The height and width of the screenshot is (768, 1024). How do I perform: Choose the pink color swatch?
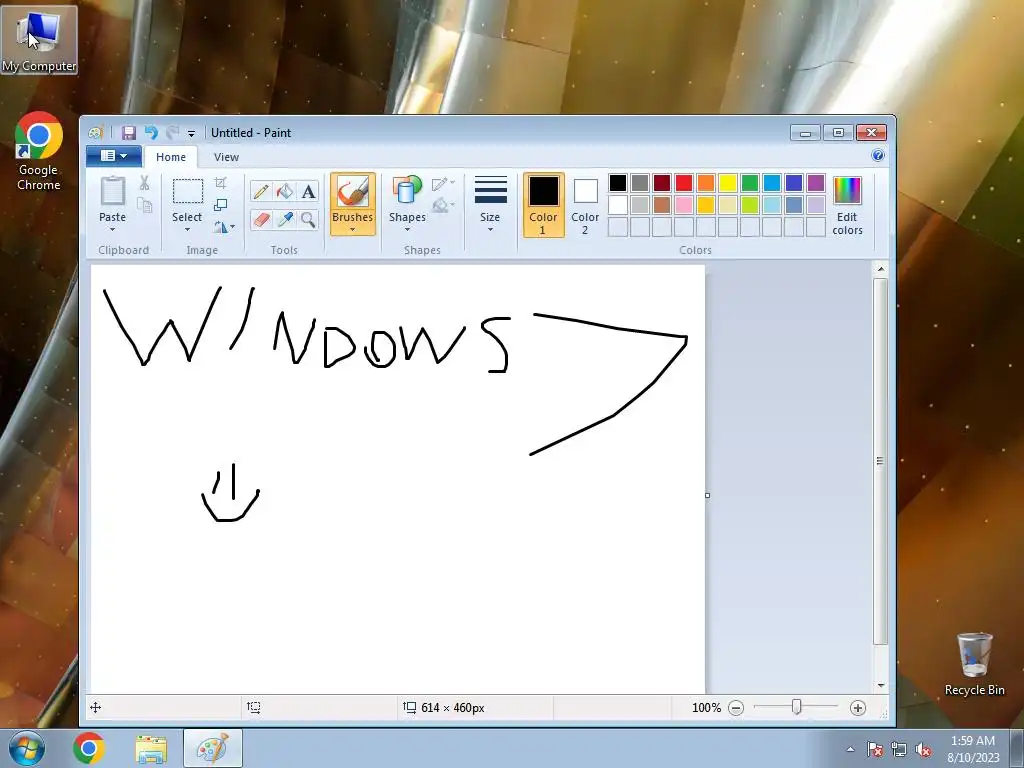pos(684,205)
